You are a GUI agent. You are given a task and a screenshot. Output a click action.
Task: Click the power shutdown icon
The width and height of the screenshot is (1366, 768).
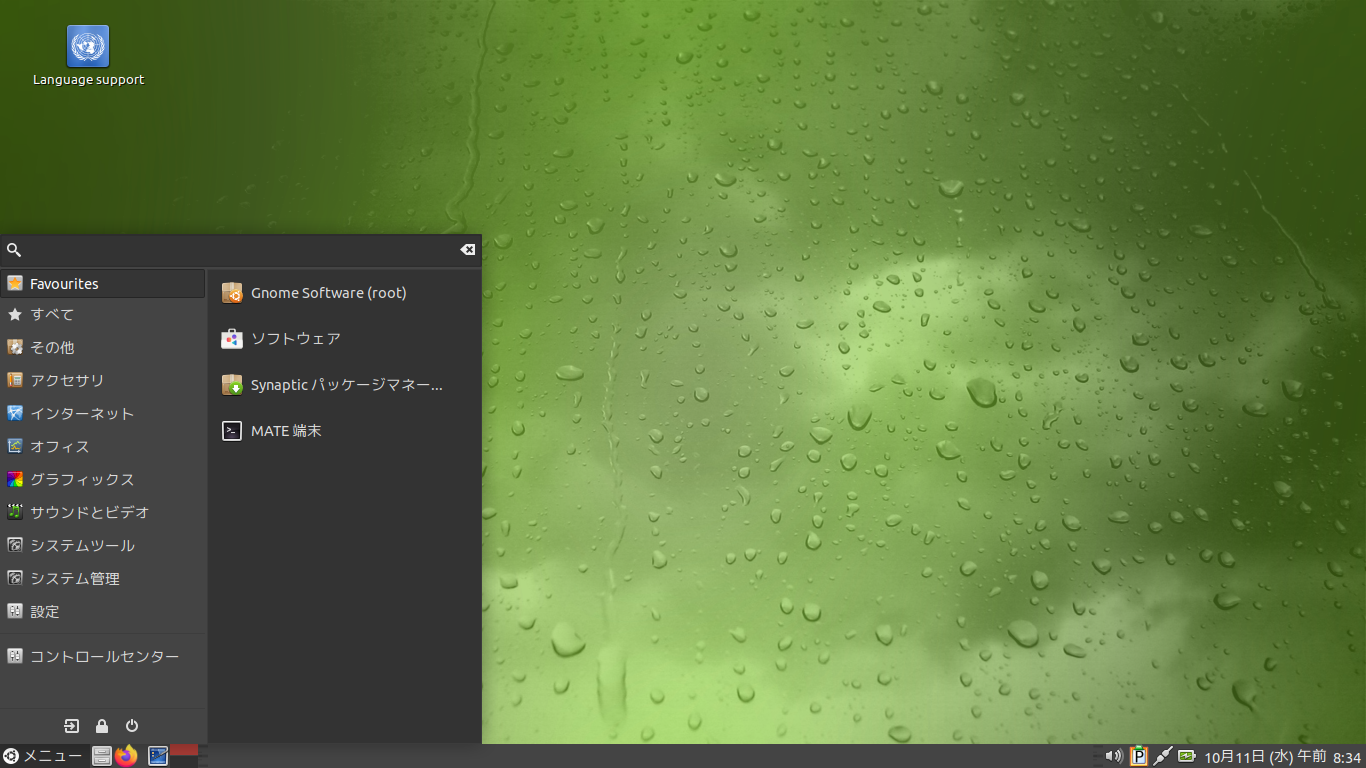click(132, 726)
